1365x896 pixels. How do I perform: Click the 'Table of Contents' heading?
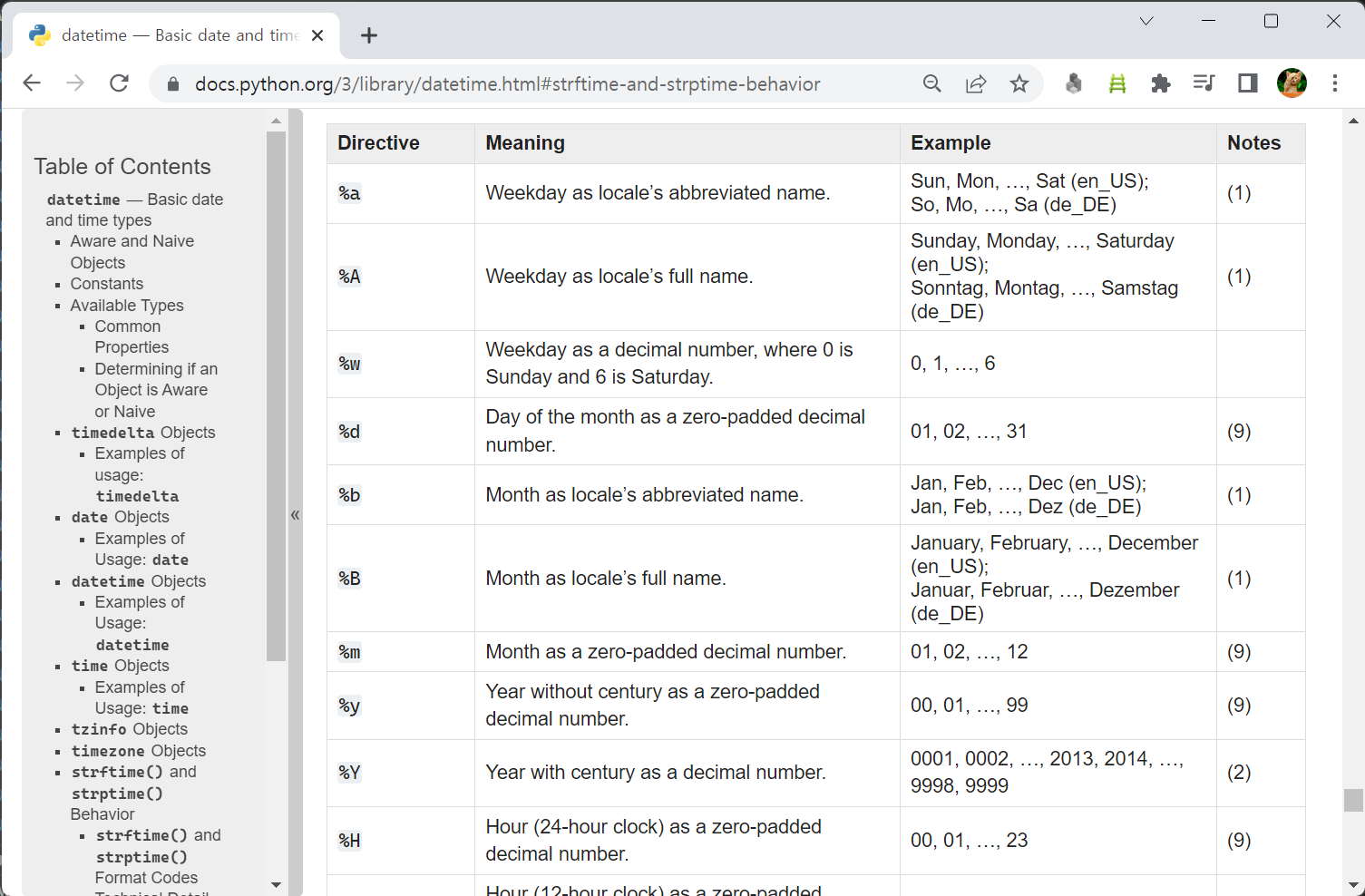(x=122, y=167)
